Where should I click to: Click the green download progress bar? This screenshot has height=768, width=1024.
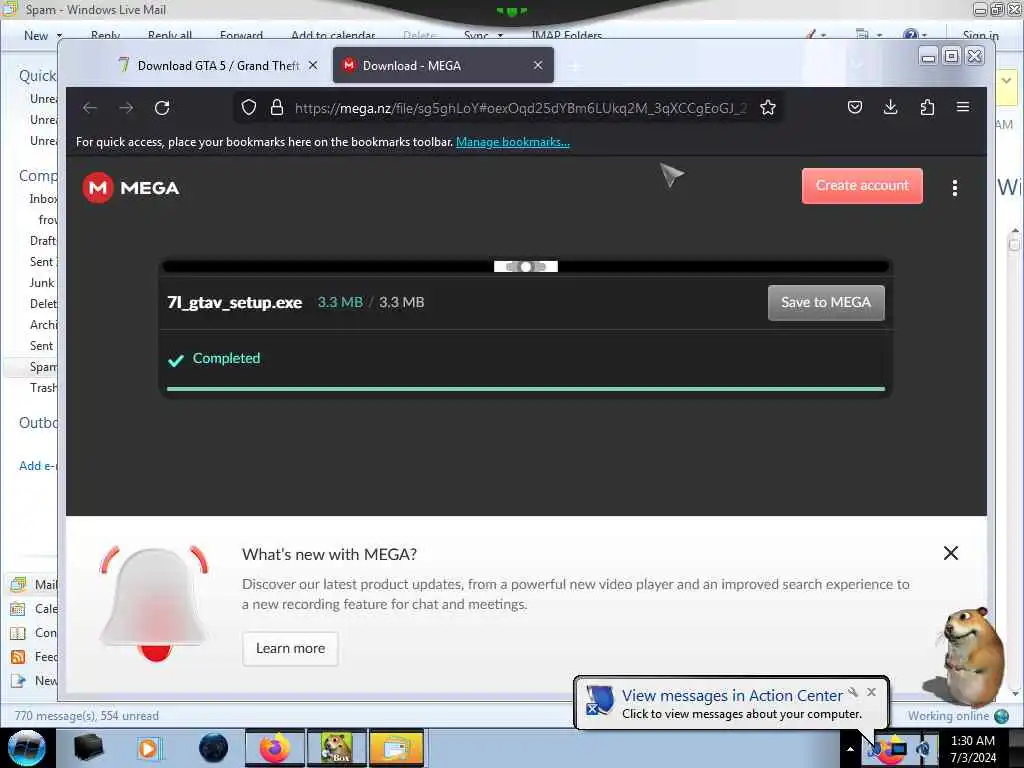(x=526, y=389)
